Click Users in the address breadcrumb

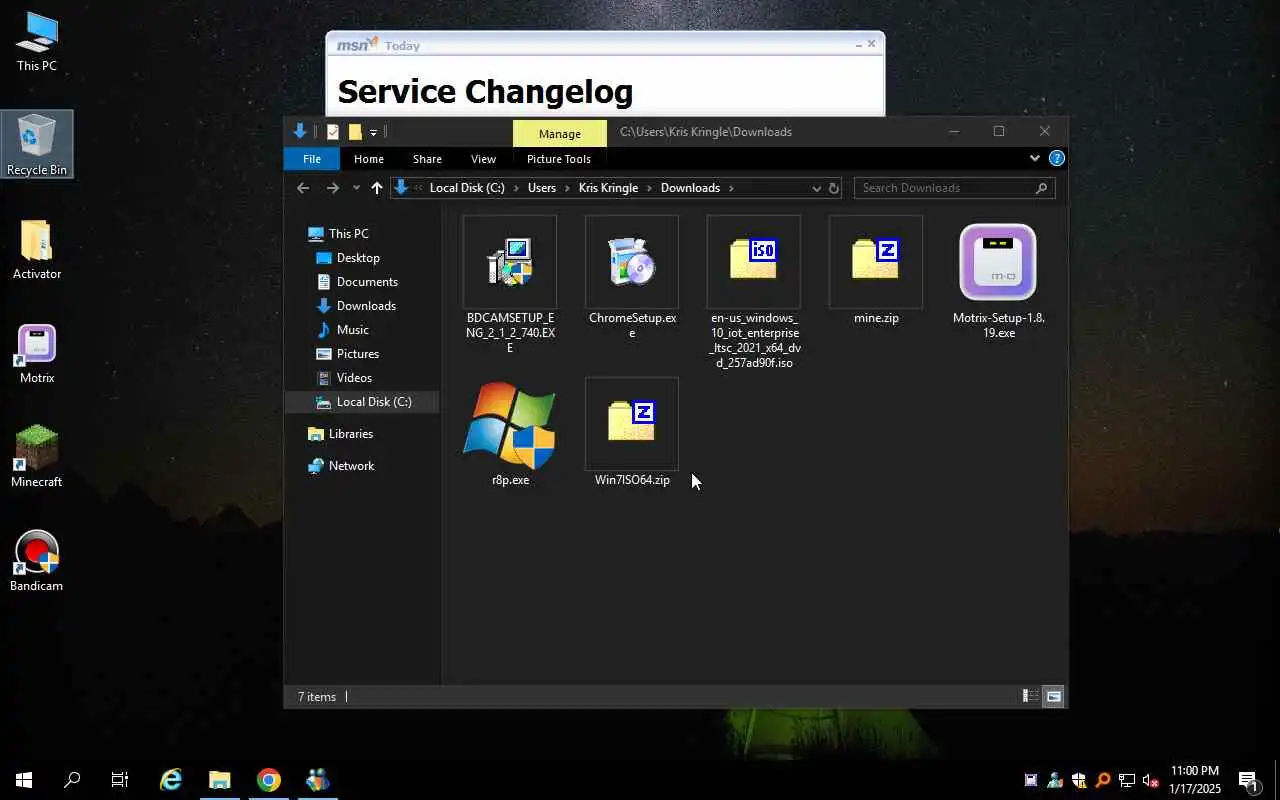542,188
